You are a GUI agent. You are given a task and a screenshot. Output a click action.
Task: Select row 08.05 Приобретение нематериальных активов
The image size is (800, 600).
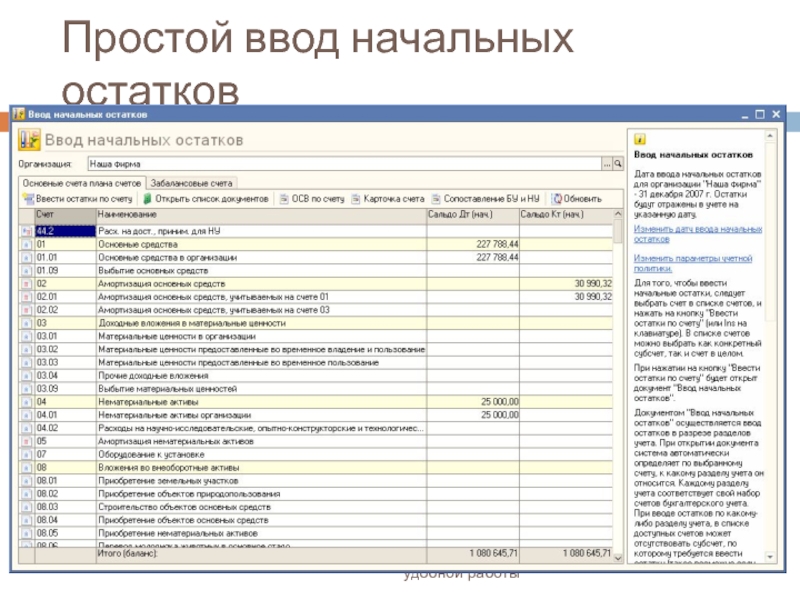point(316,534)
